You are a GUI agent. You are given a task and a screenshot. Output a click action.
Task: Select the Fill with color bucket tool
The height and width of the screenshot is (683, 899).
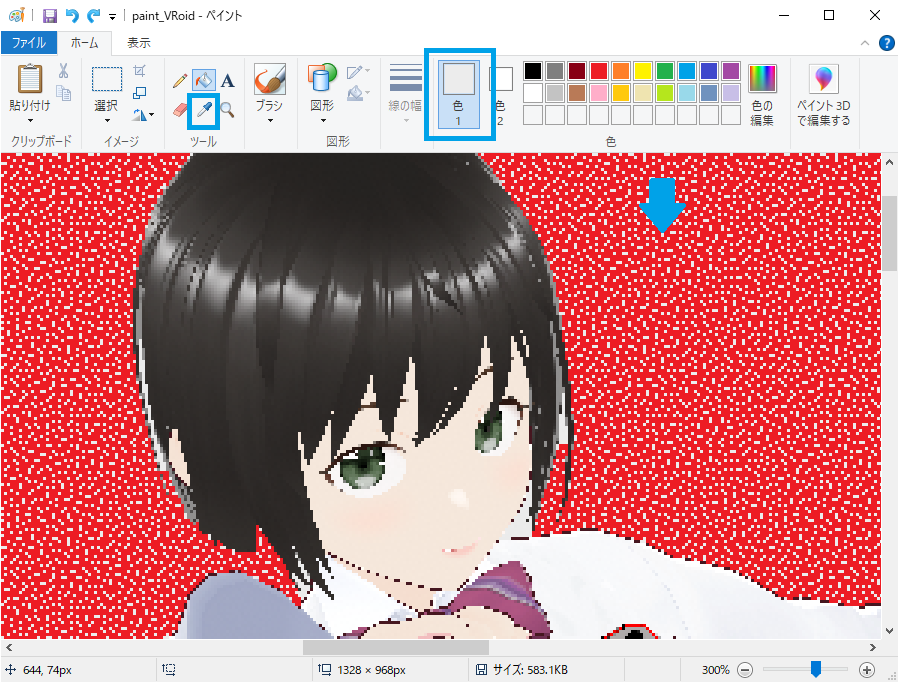point(204,80)
